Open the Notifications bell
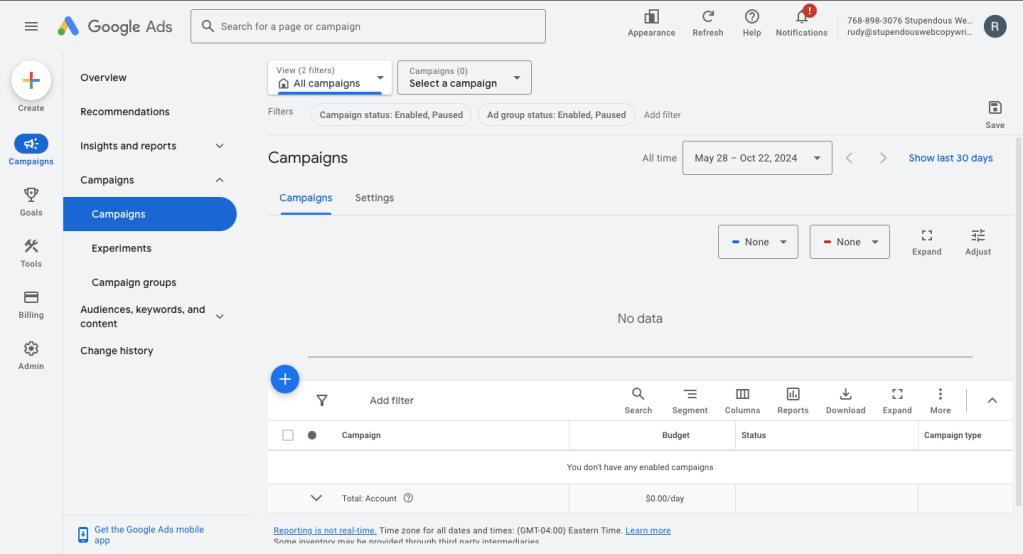Image resolution: width=1023 pixels, height=554 pixels. (801, 17)
